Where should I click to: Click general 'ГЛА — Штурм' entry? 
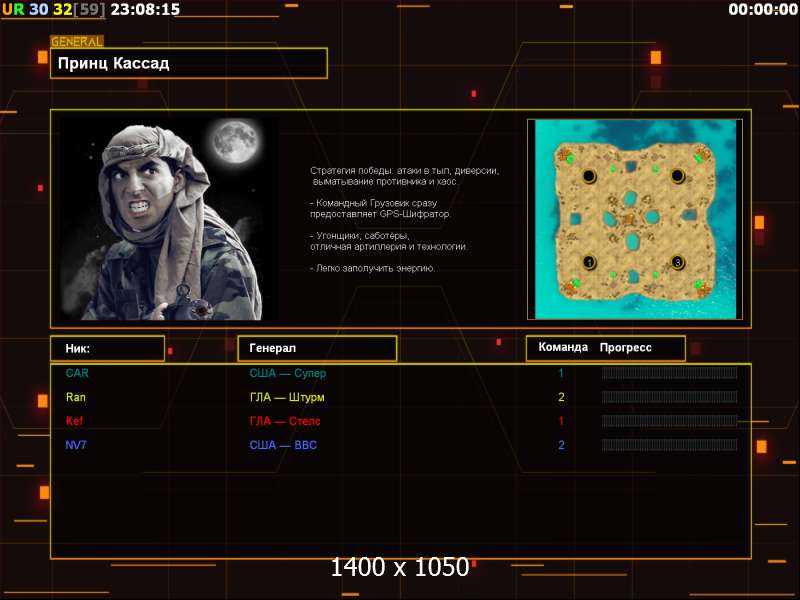coord(287,397)
